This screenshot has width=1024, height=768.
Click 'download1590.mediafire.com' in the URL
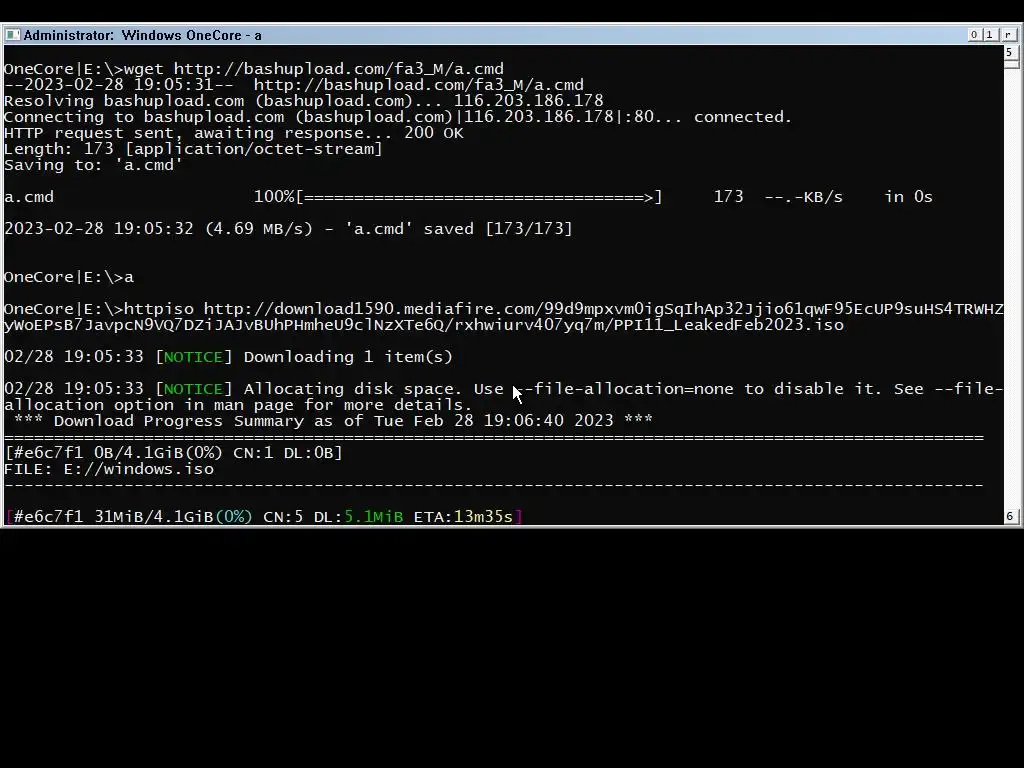click(x=403, y=309)
